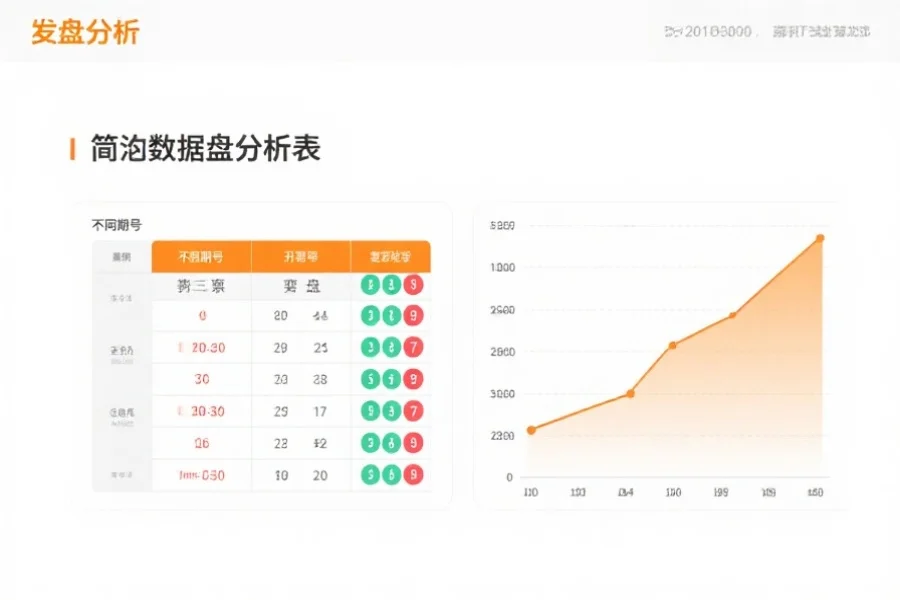Select red ball 7 in the "20-30" row
This screenshot has width=900, height=600.
tap(412, 348)
